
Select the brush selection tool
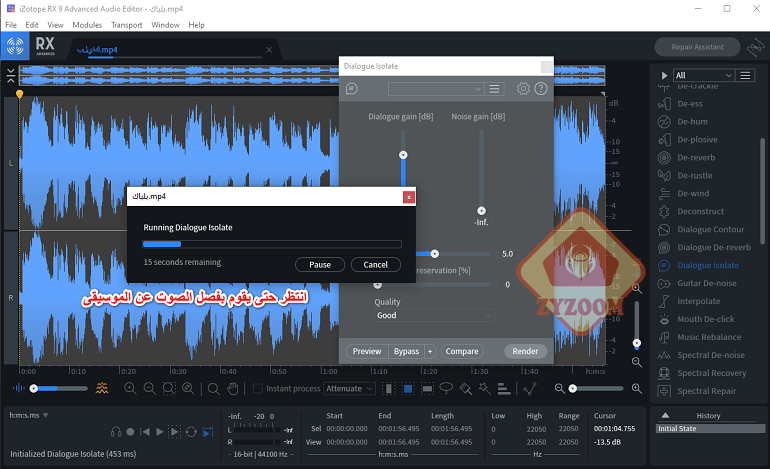coord(466,388)
